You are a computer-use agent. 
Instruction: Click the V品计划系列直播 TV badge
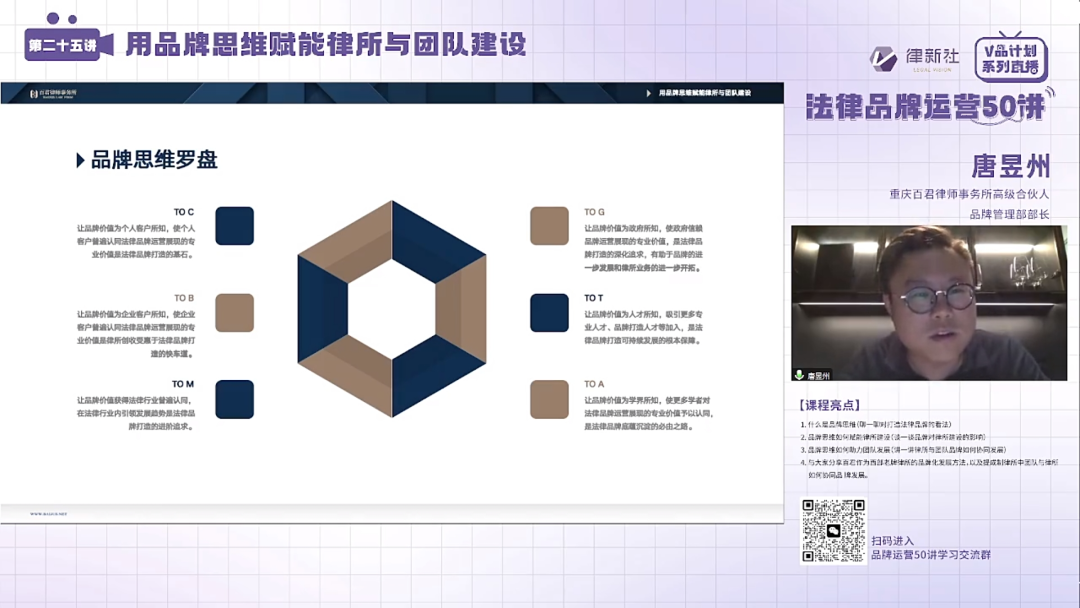[1010, 57]
